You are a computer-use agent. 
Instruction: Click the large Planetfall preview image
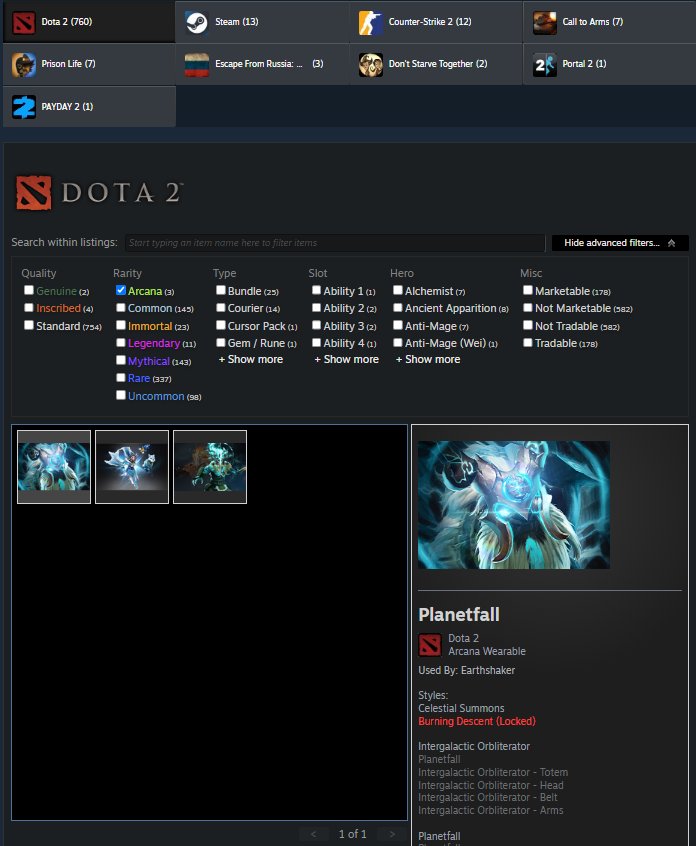point(514,505)
